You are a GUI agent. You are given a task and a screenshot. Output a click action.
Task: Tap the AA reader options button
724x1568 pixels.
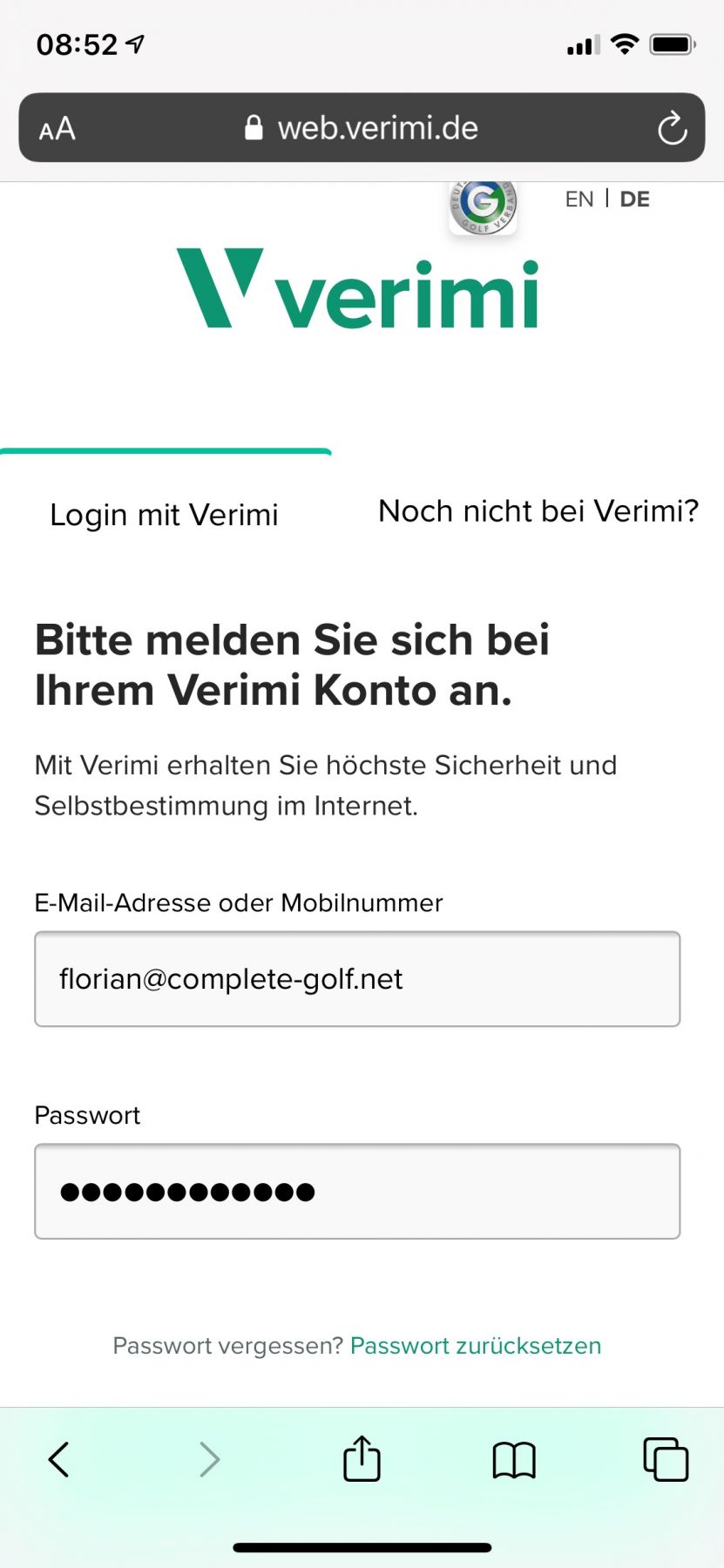click(58, 129)
